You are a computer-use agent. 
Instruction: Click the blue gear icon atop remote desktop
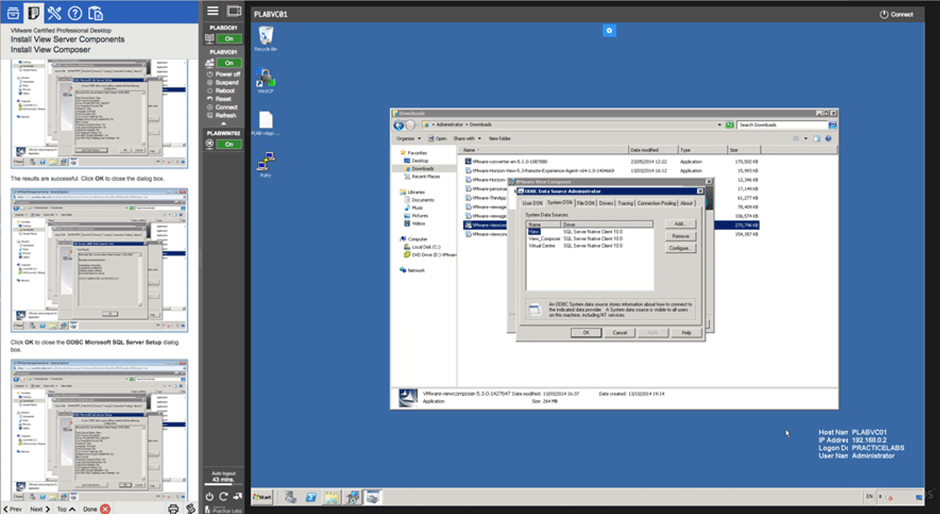click(x=609, y=31)
